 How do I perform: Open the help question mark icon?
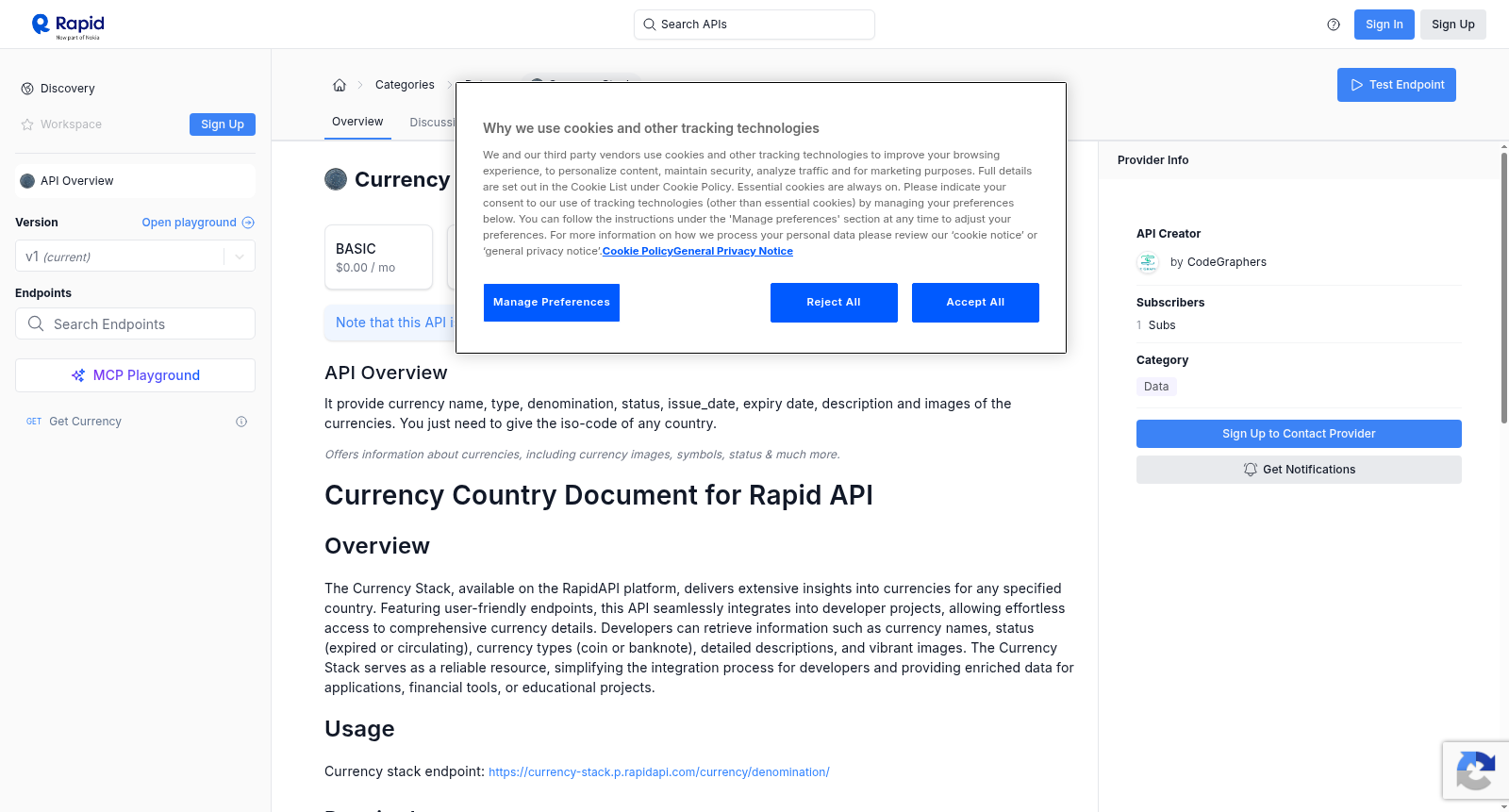[x=1334, y=25]
